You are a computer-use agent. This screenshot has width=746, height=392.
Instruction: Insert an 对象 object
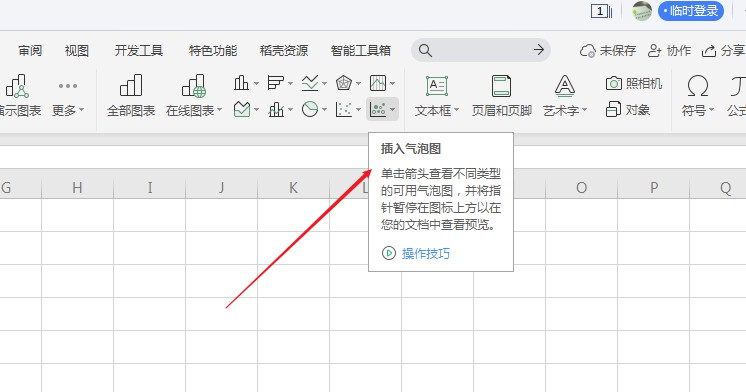click(x=628, y=110)
